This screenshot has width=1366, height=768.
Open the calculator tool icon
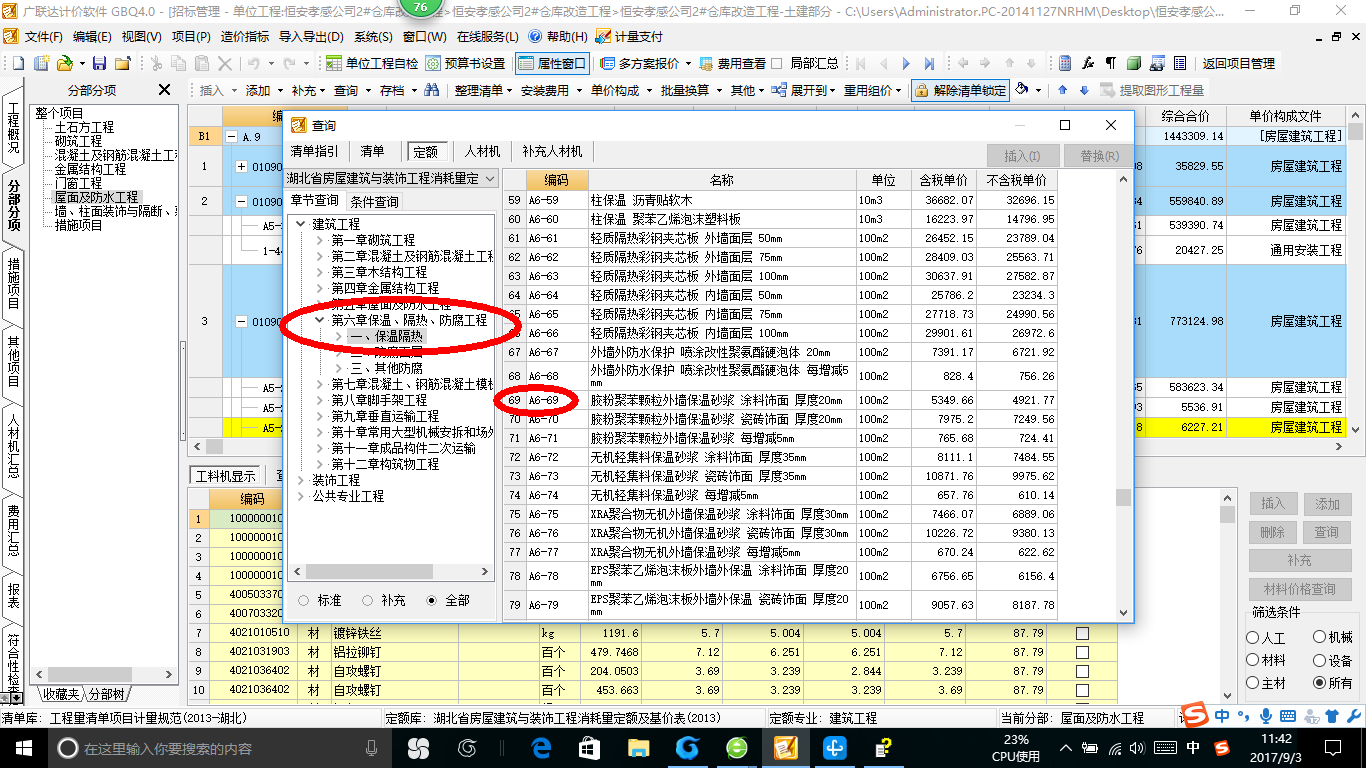[1066, 63]
